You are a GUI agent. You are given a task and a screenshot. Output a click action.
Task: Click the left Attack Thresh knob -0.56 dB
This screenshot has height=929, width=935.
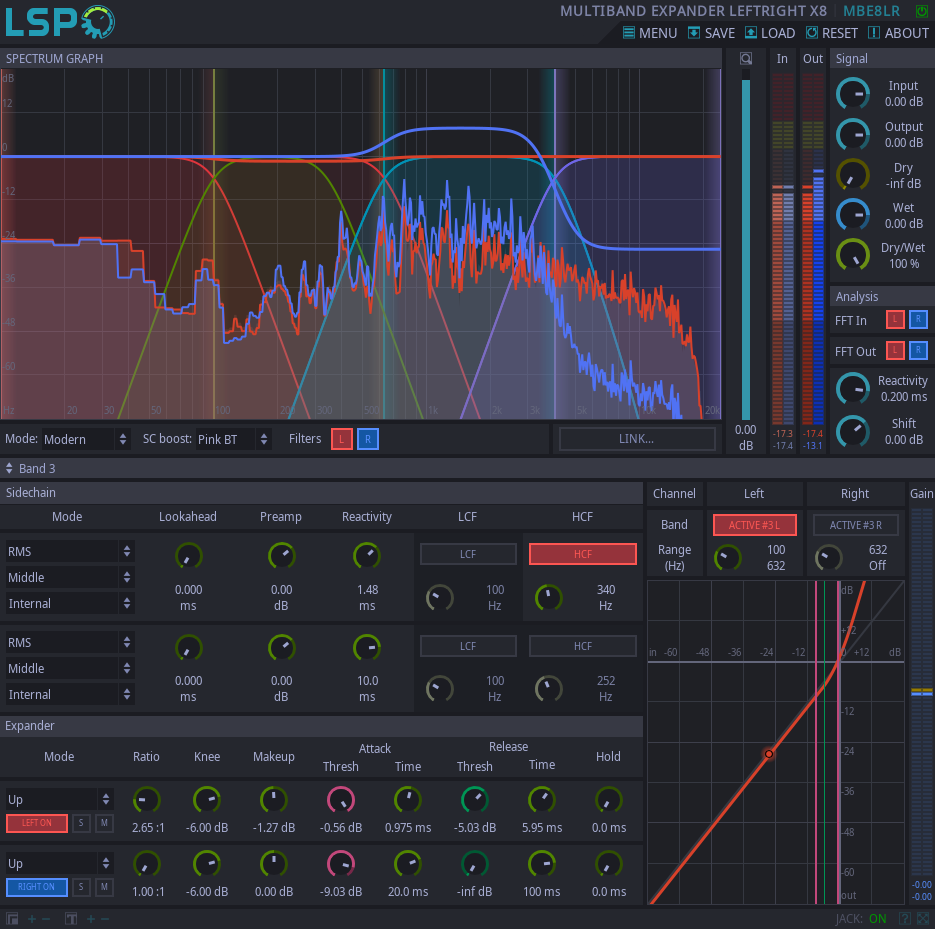341,800
